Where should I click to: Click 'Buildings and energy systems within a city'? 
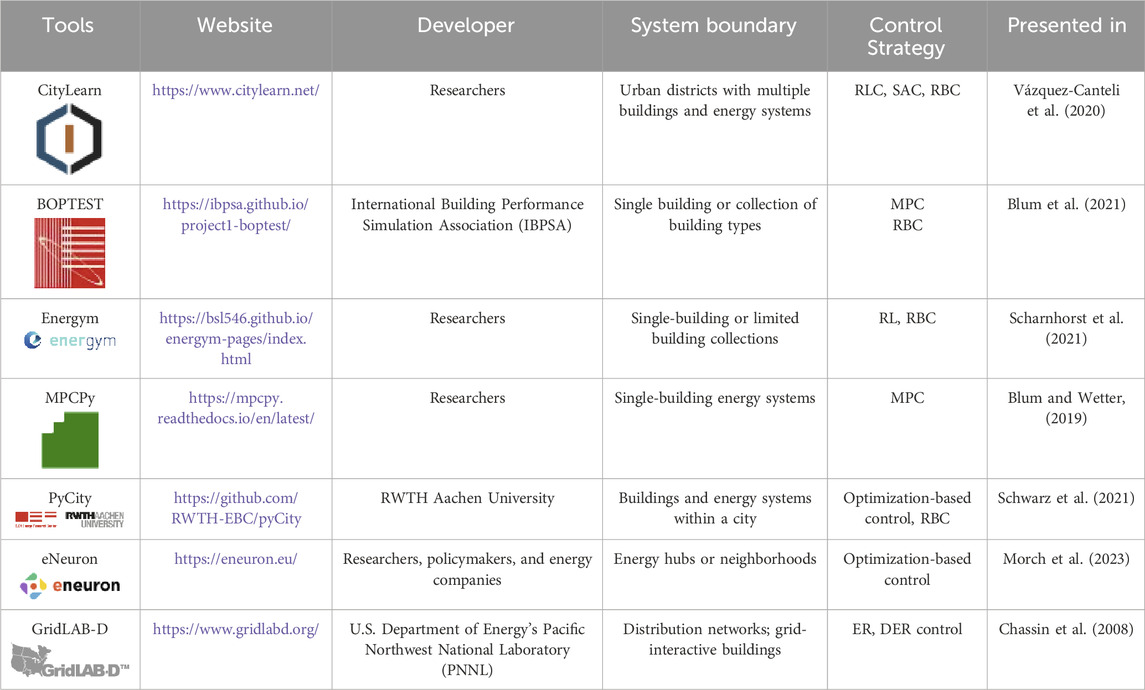[x=715, y=508]
